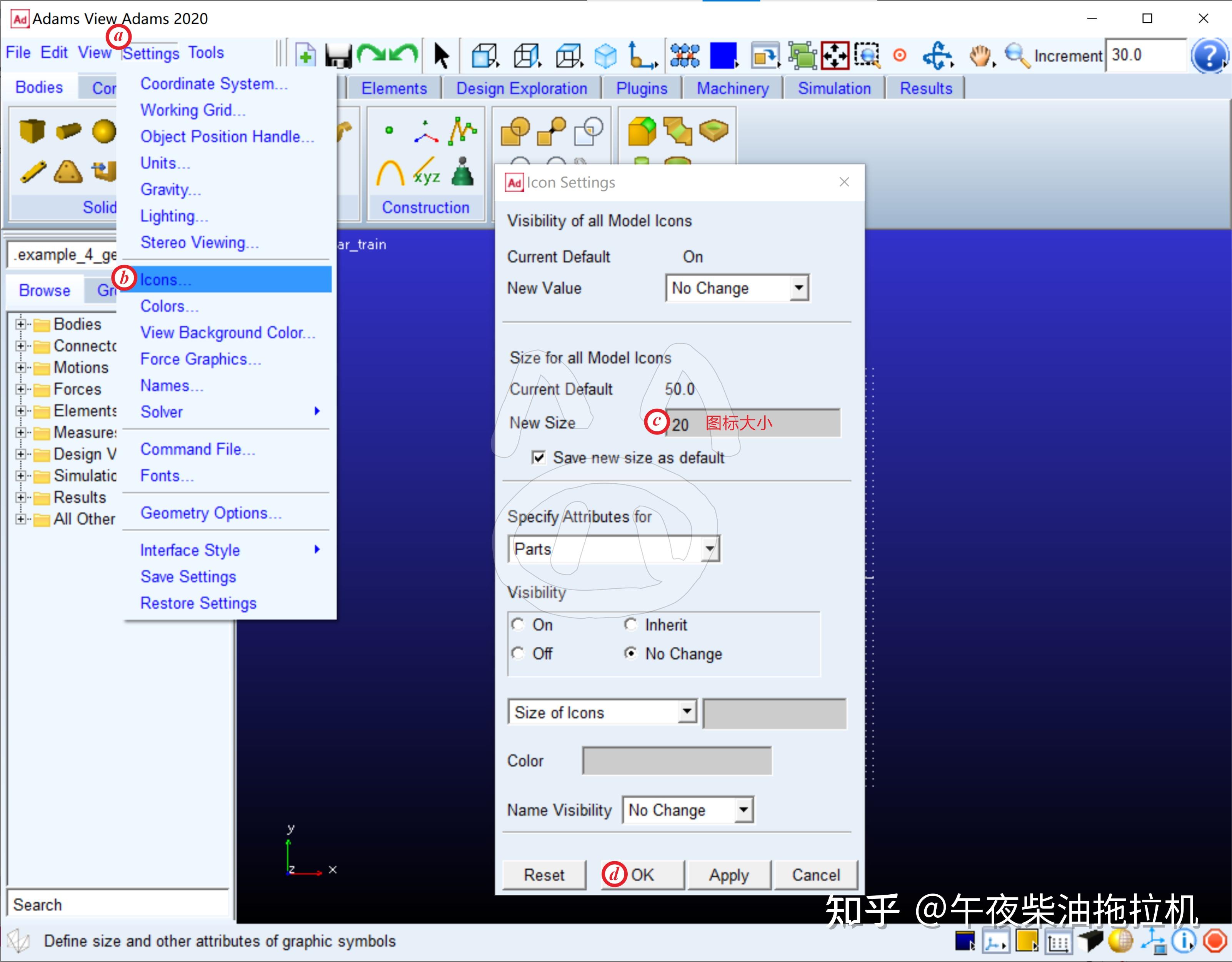
Task: Click the boolean unite solids icon
Action: click(515, 131)
